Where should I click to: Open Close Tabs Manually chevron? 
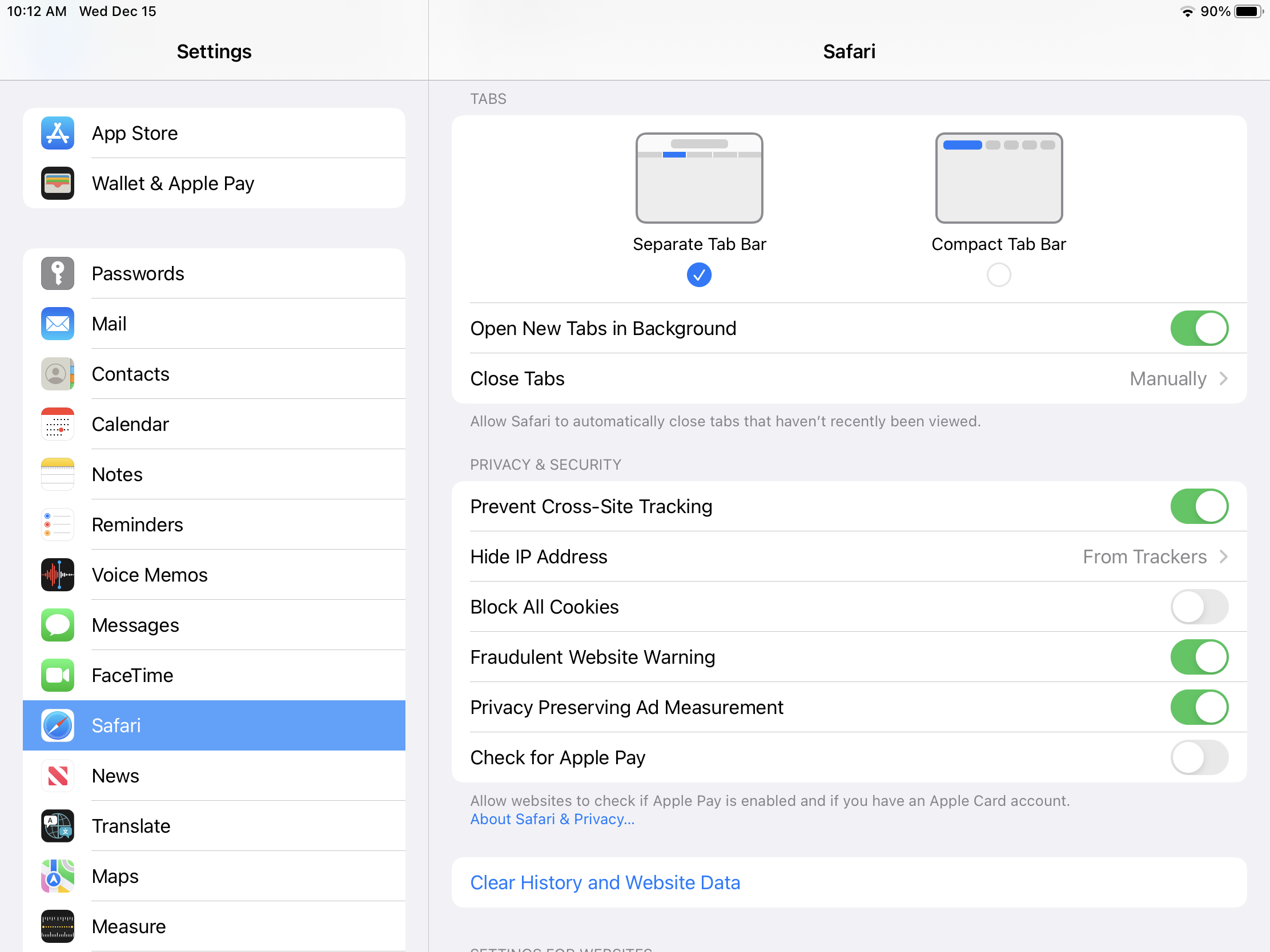pyautogui.click(x=1223, y=379)
